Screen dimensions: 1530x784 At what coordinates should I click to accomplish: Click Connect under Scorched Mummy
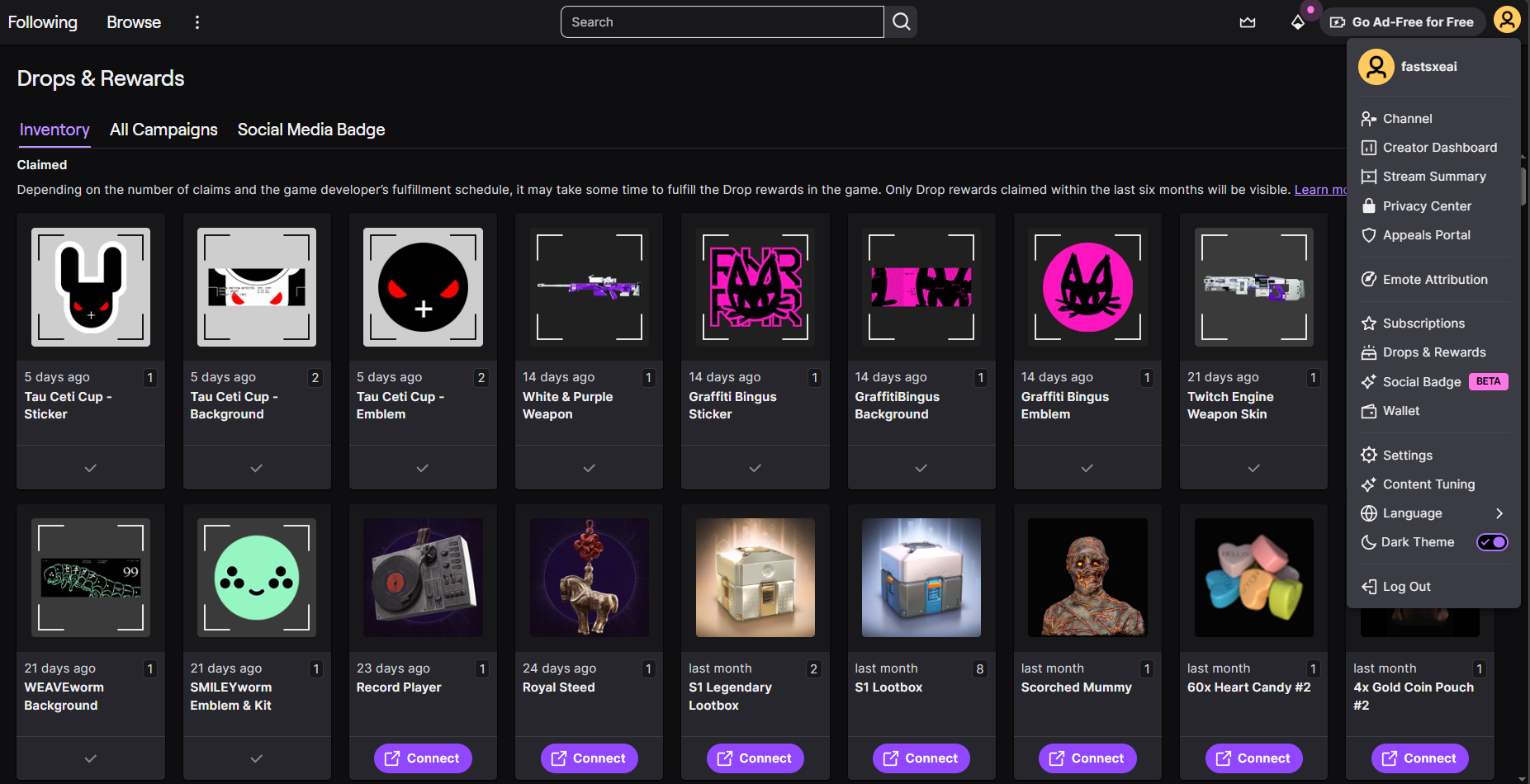click(1087, 758)
